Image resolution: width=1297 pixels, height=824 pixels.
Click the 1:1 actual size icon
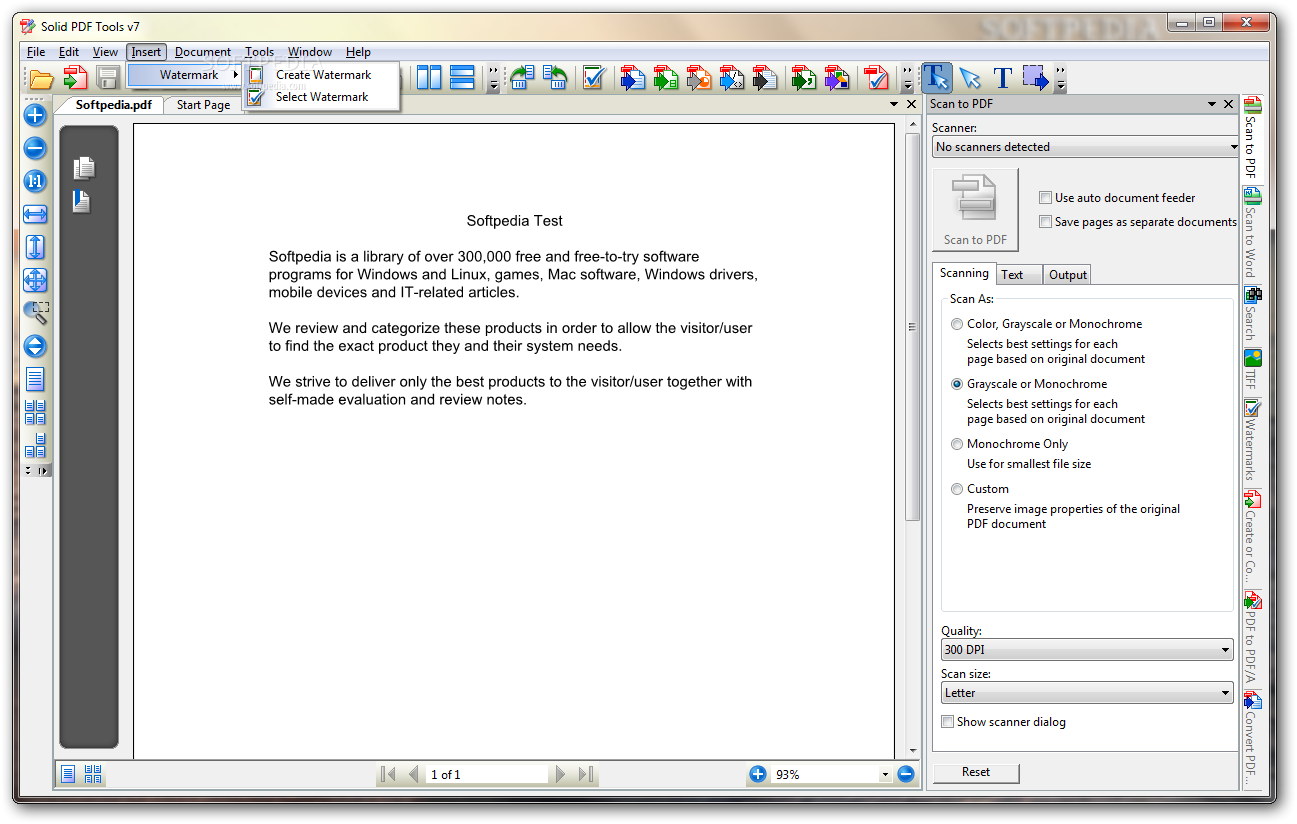(35, 181)
